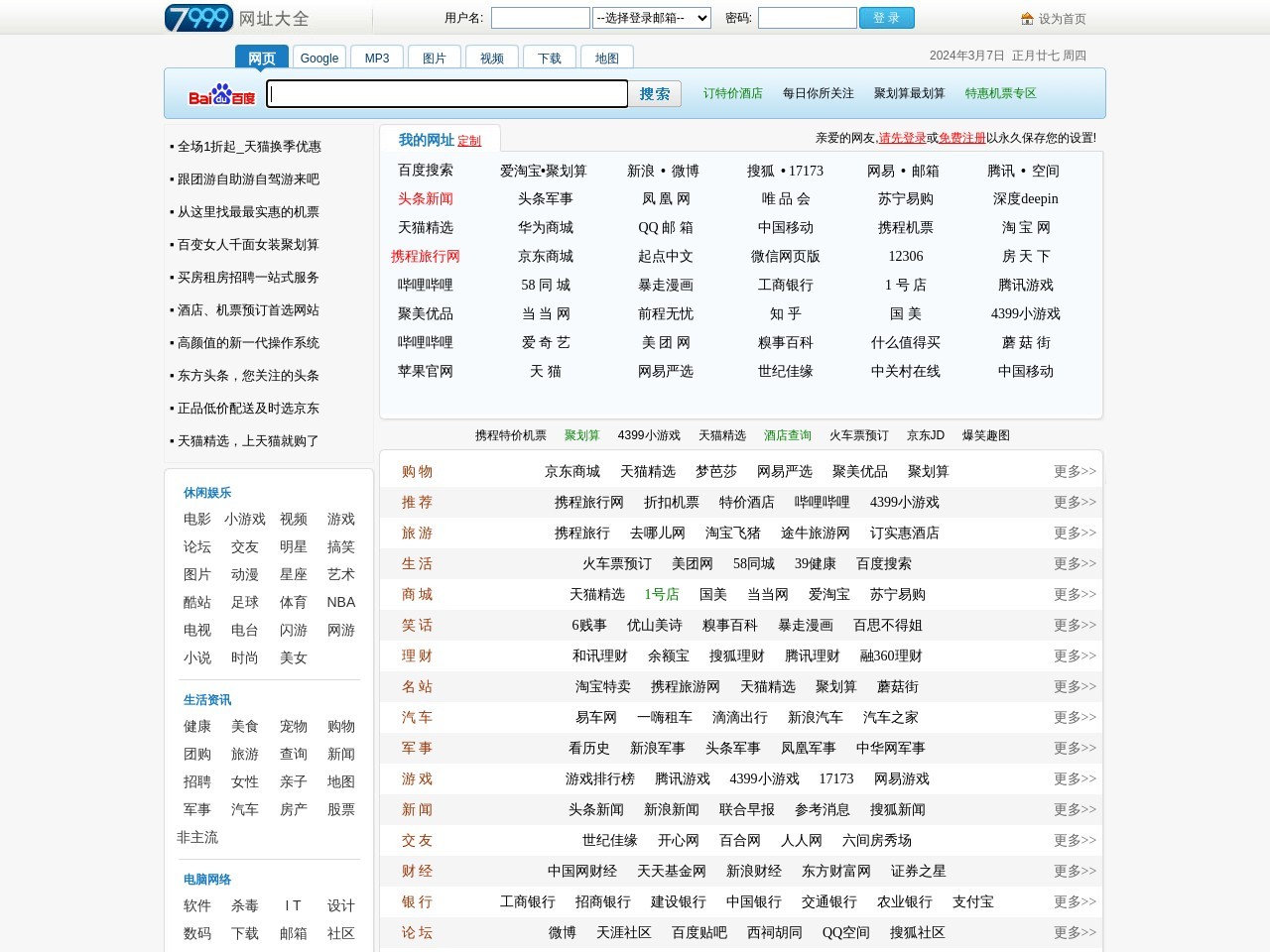This screenshot has width=1270, height=952.
Task: Expand 更多>> in the 购物 row
Action: click(x=1075, y=472)
